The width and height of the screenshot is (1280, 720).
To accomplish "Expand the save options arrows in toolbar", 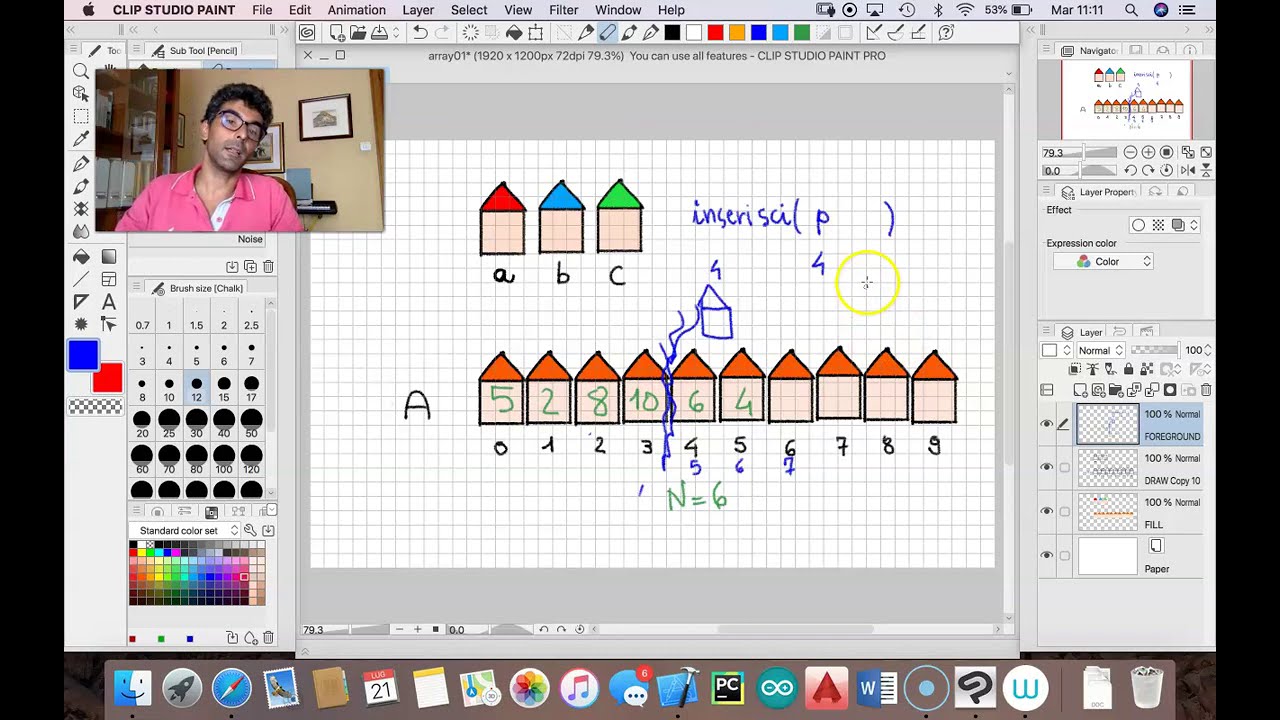I will 396,32.
